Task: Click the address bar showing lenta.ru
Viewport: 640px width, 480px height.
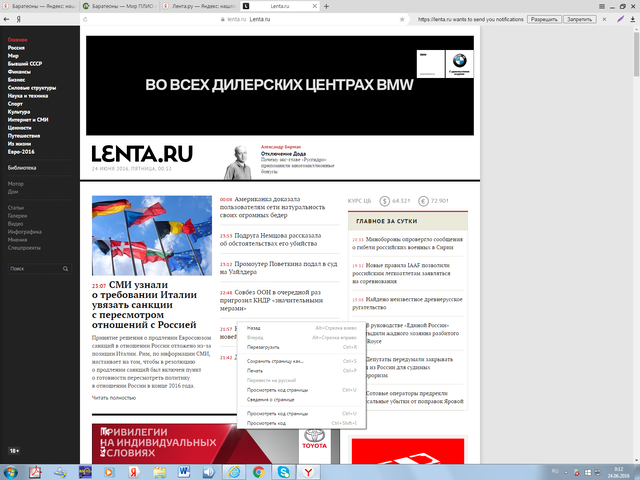Action: (245, 19)
